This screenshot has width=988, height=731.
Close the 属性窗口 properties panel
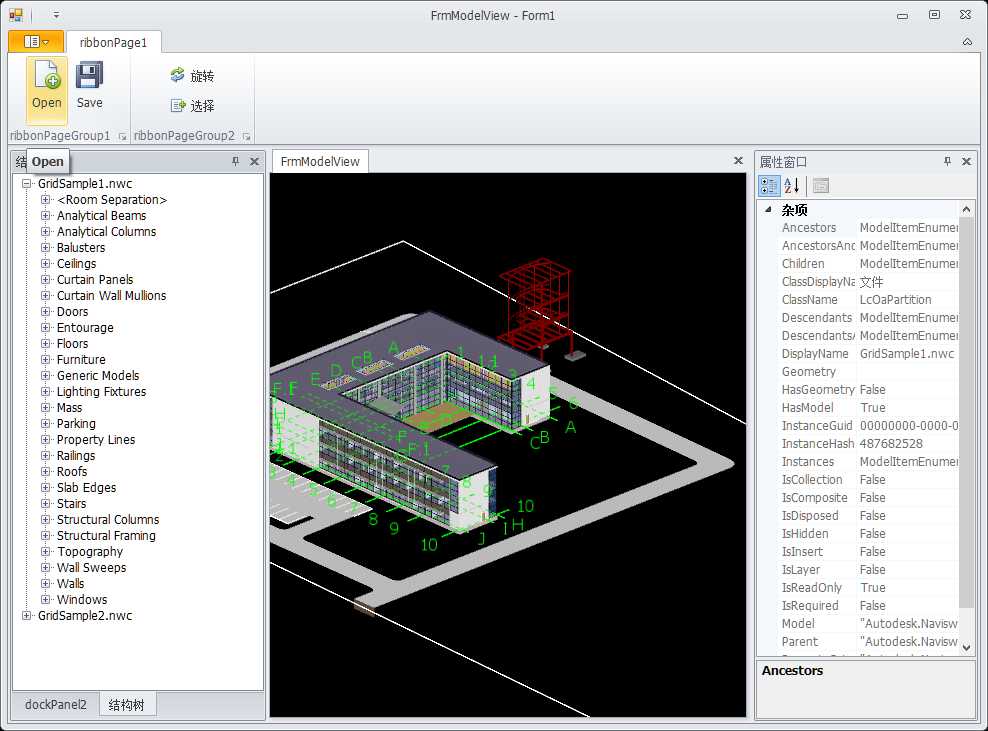click(967, 161)
